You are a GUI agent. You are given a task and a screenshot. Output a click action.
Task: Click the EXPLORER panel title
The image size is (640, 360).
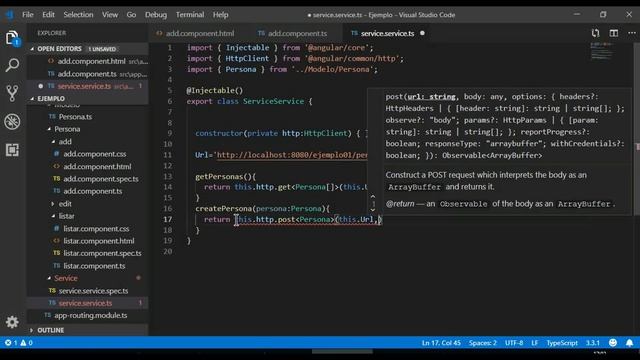coord(51,33)
